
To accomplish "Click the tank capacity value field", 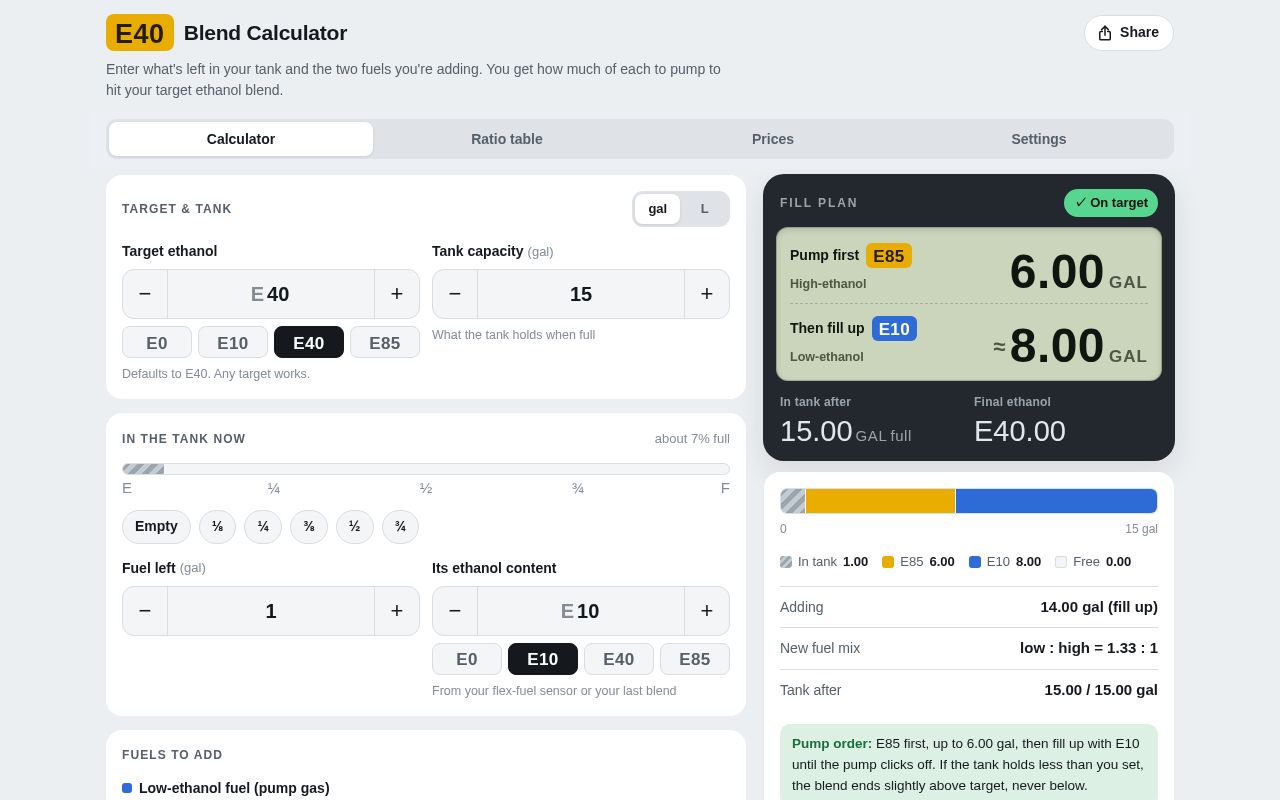I will pyautogui.click(x=581, y=294).
